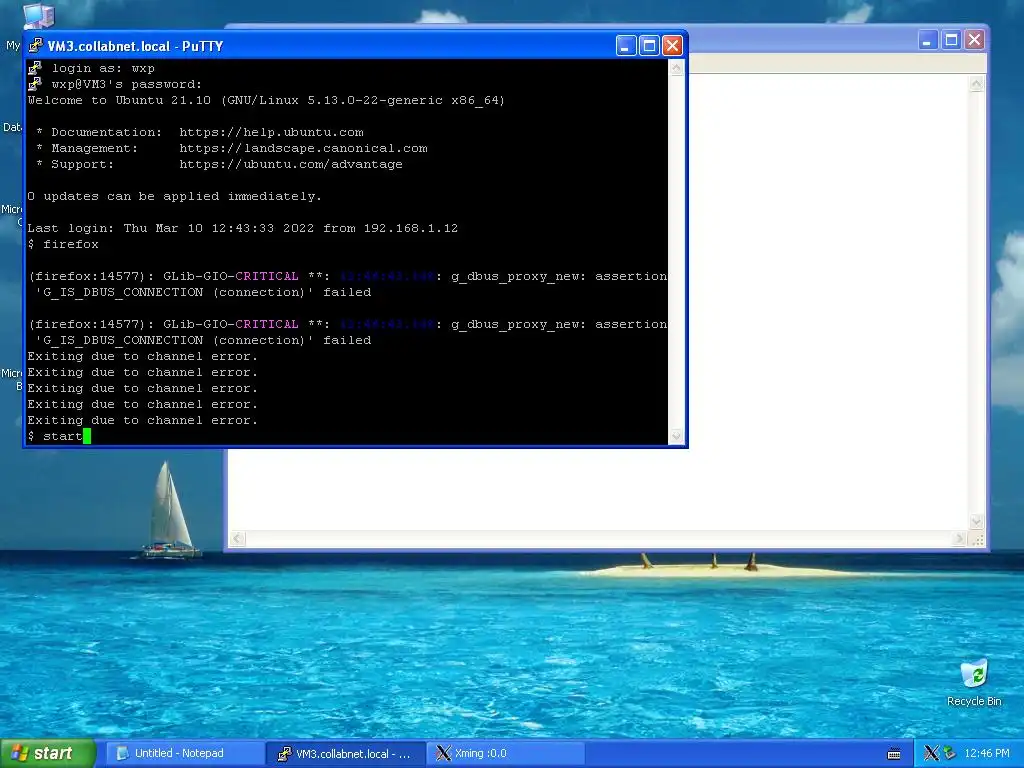Click the safely remove hardware tray icon
1024x768 pixels.
949,754
